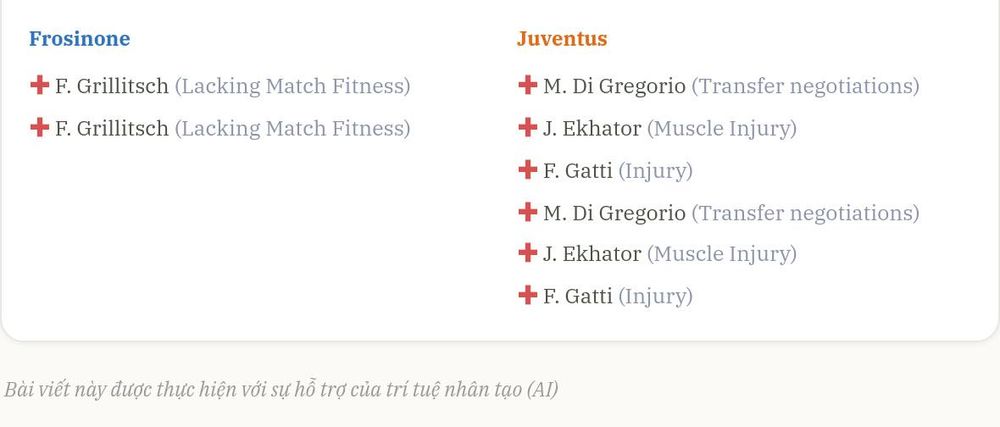Click the last '(Injury)' reason text

[656, 296]
